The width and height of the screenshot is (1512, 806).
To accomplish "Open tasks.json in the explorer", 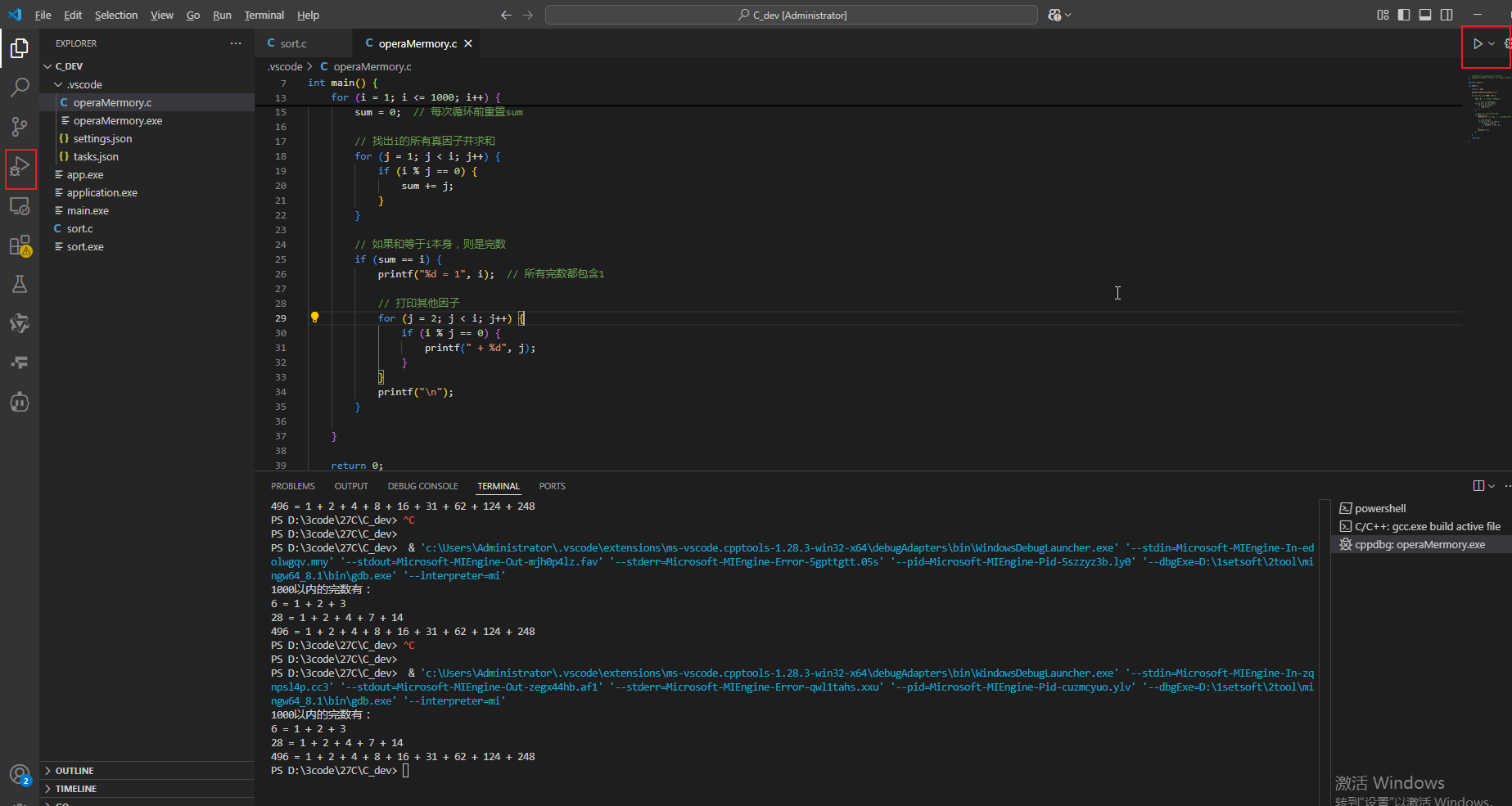I will [96, 157].
